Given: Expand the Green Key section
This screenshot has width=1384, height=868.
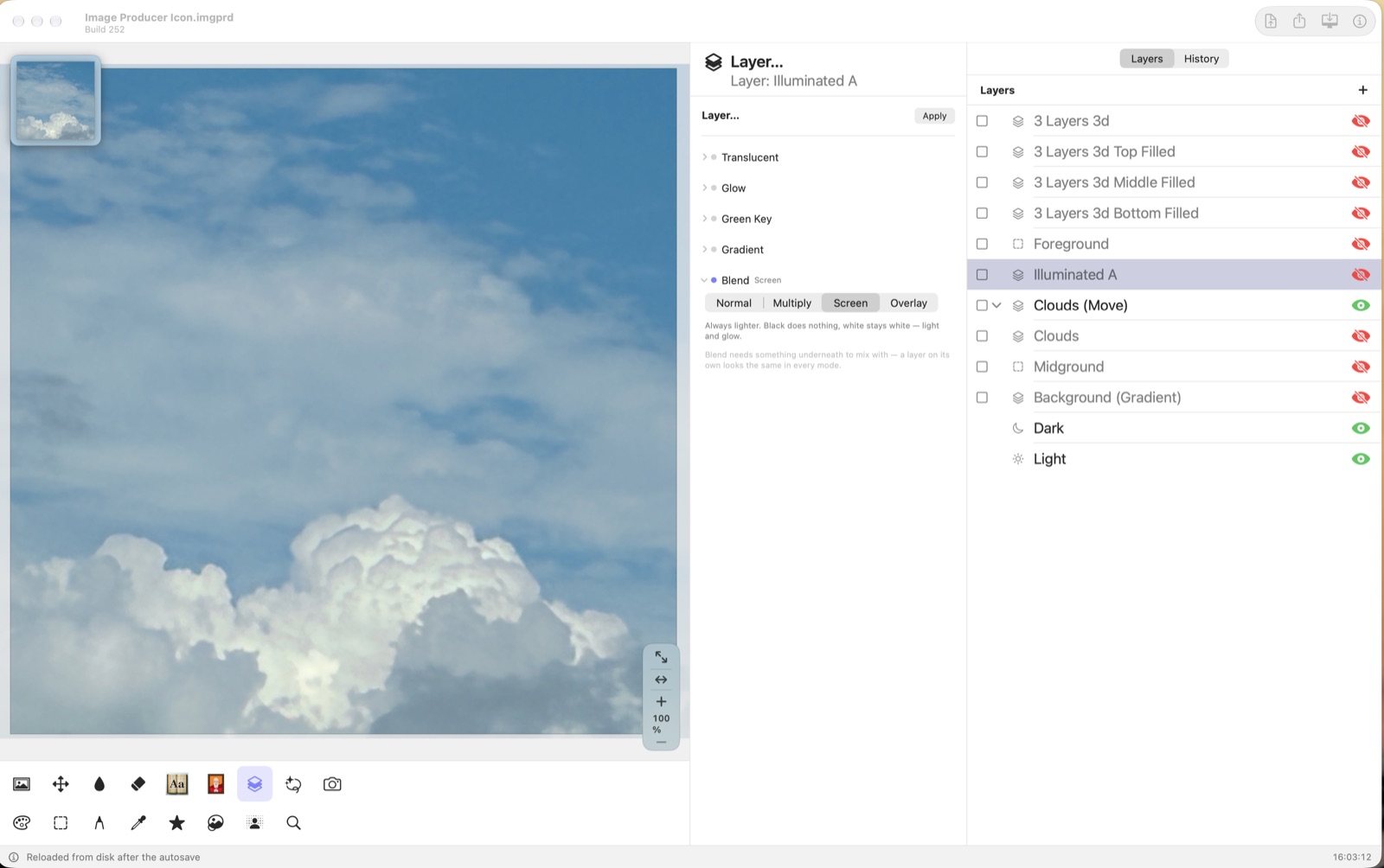Looking at the screenshot, I should point(704,219).
